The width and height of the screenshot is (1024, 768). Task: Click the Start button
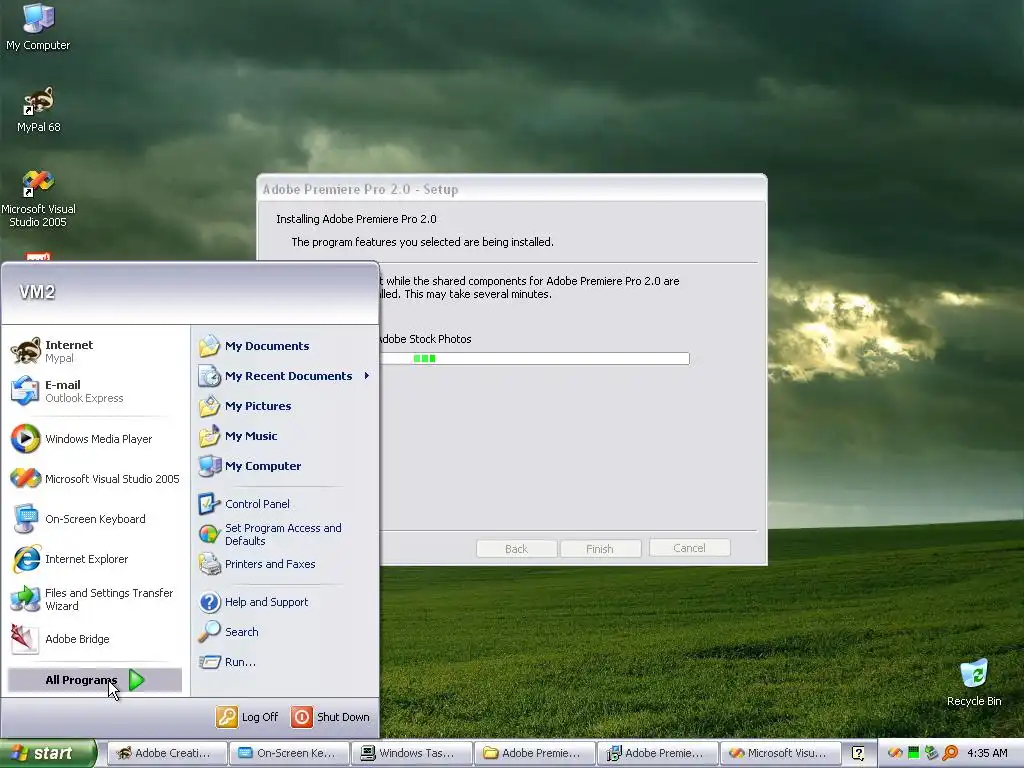(48, 753)
